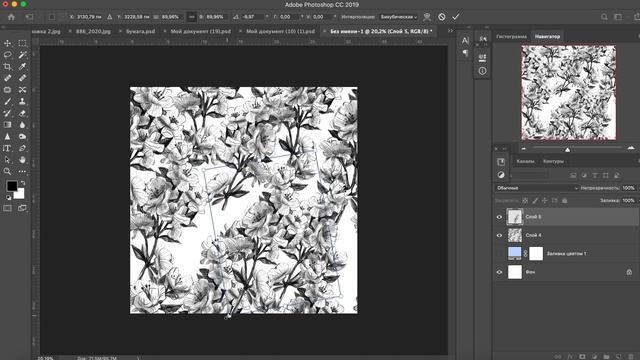Select the crossed-arrows Content-Aware Move tool

pos(22,90)
